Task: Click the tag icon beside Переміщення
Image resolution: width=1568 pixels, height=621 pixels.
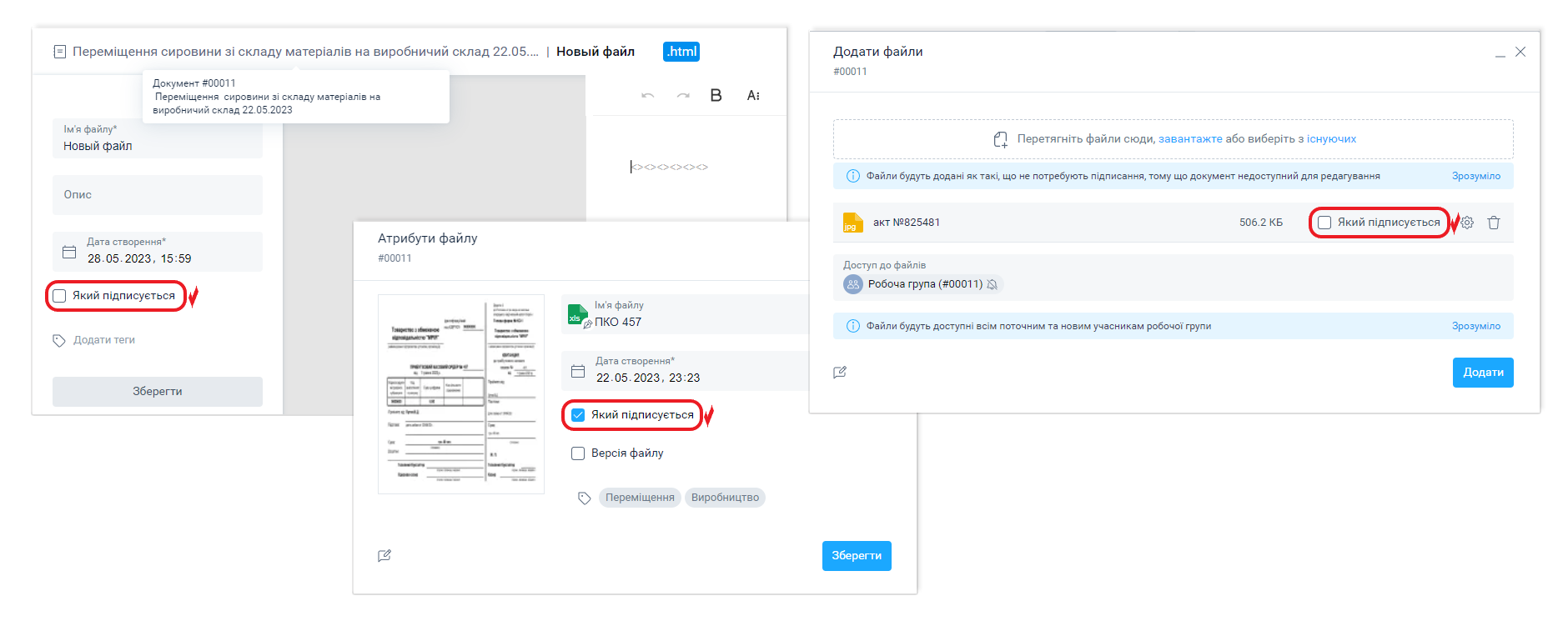Action: (x=585, y=498)
